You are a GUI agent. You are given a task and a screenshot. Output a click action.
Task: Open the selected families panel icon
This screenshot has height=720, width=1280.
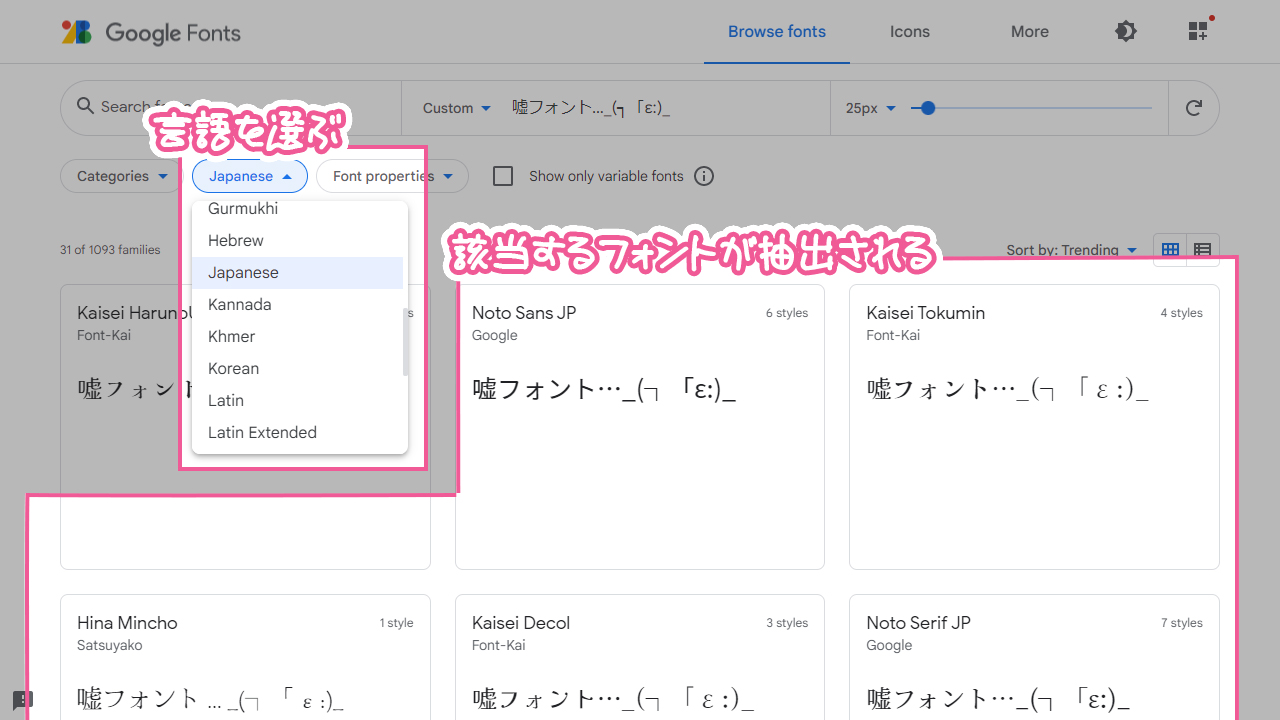click(x=1199, y=31)
